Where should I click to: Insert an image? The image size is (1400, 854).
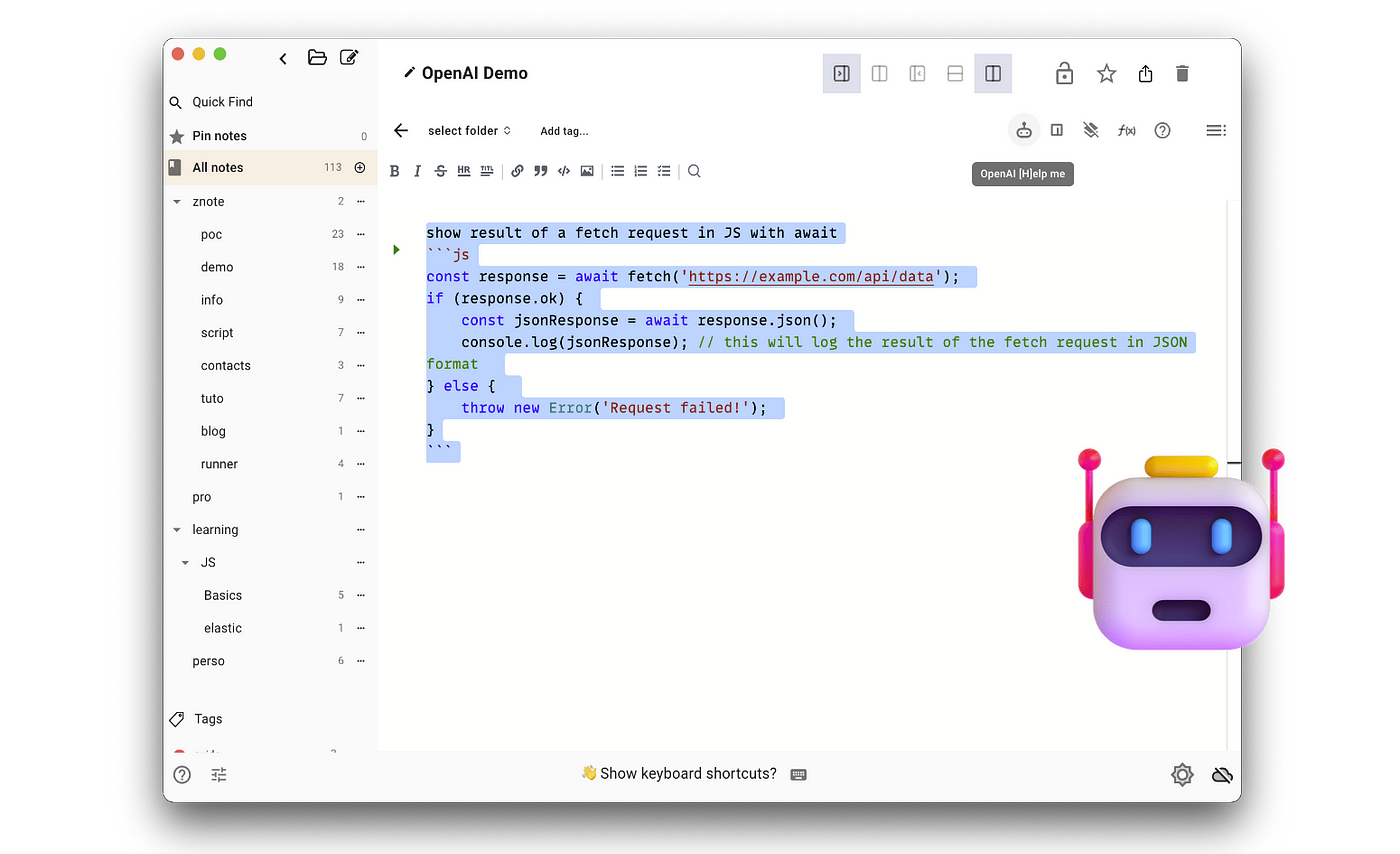click(586, 171)
